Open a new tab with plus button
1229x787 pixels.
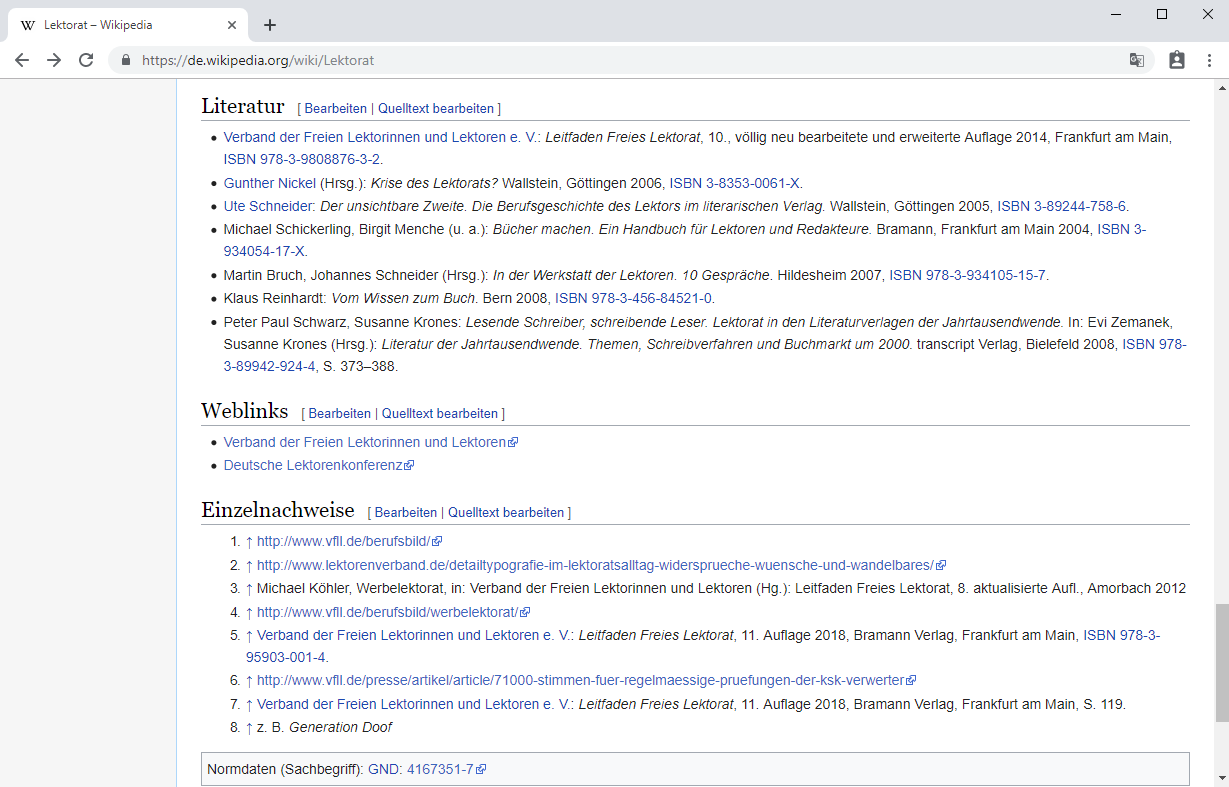tap(270, 25)
